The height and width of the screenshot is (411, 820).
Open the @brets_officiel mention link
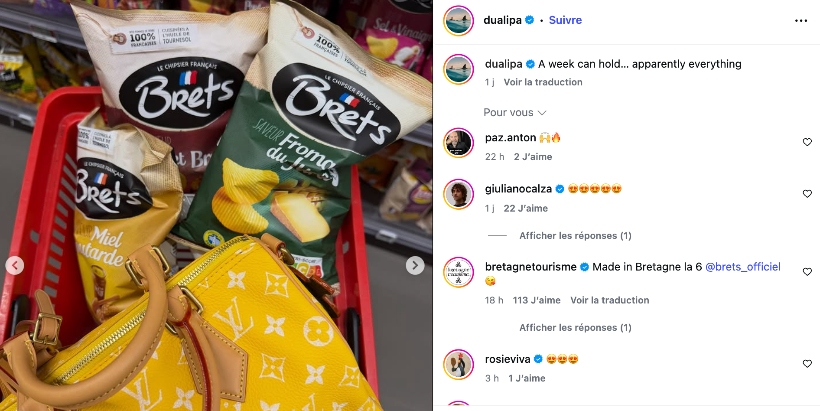[743, 267]
